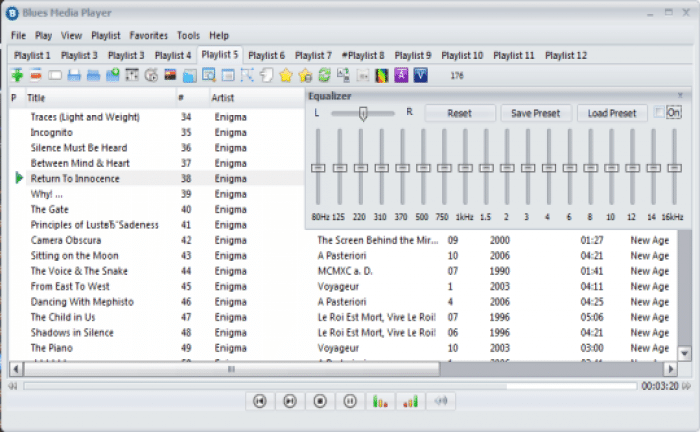This screenshot has width=700, height=432.
Task: Click the Reset equalizer button
Action: pos(460,113)
